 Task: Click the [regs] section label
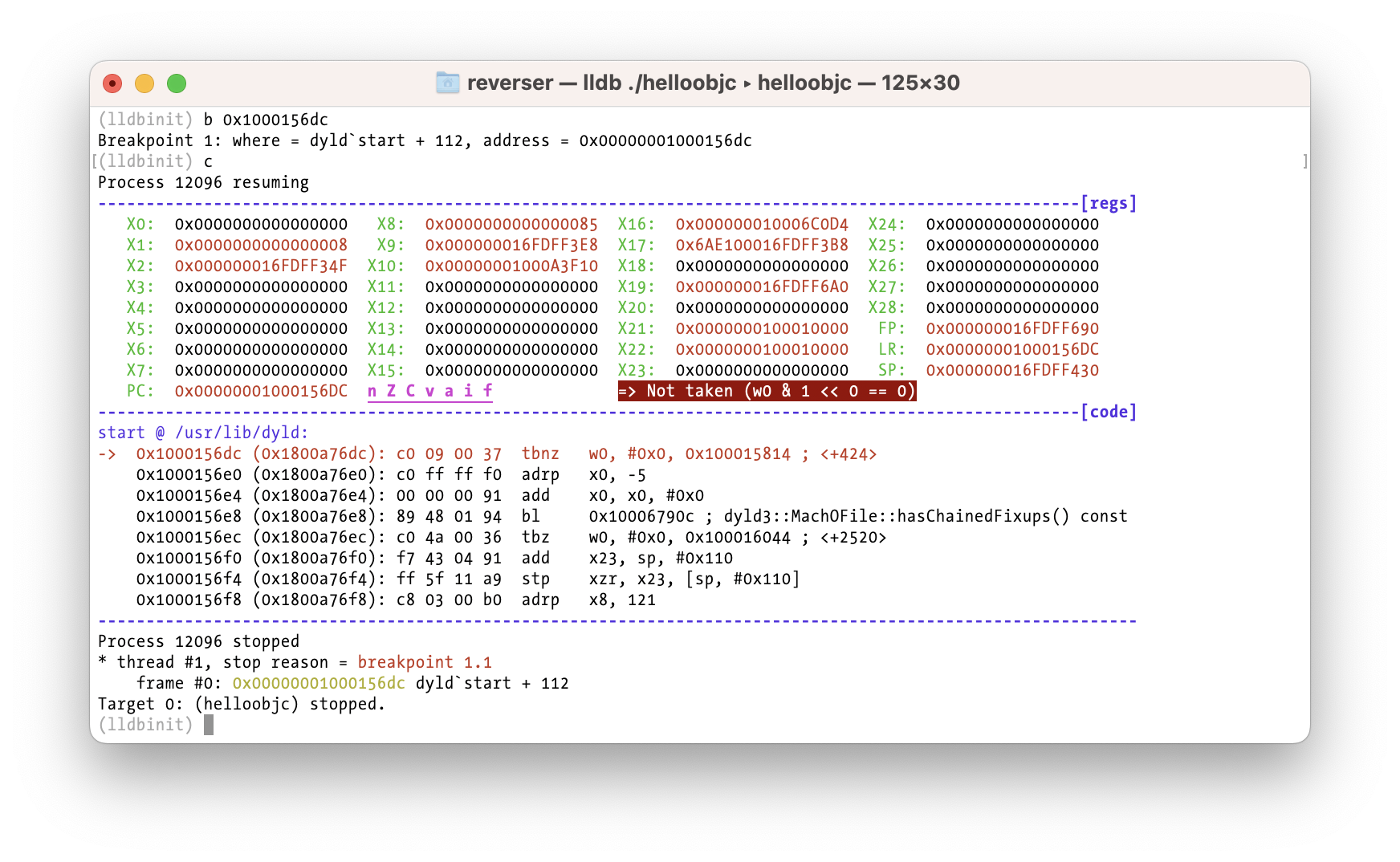click(1109, 204)
